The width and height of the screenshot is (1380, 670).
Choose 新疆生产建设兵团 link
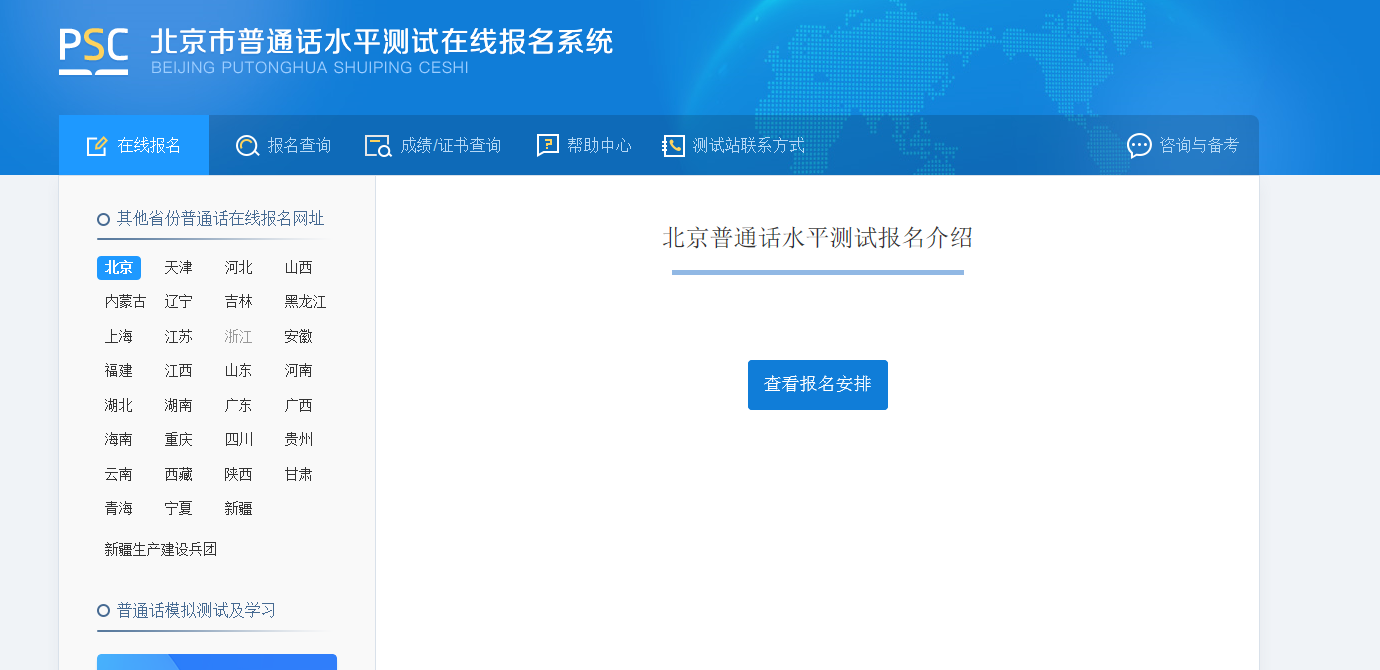[x=161, y=550]
